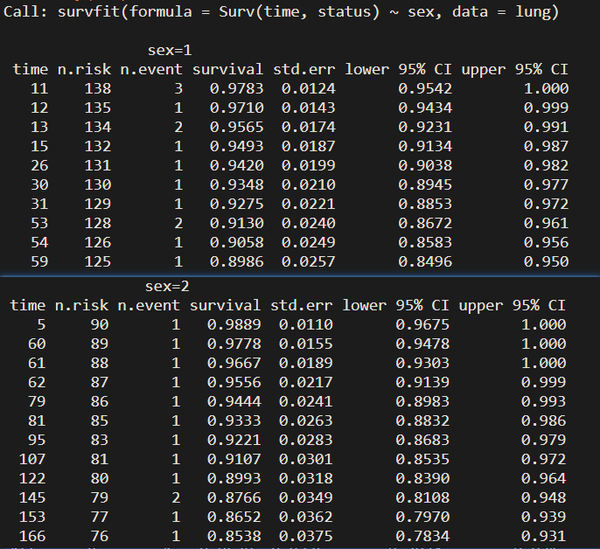Click the std.err column header under sex=2

[302, 305]
